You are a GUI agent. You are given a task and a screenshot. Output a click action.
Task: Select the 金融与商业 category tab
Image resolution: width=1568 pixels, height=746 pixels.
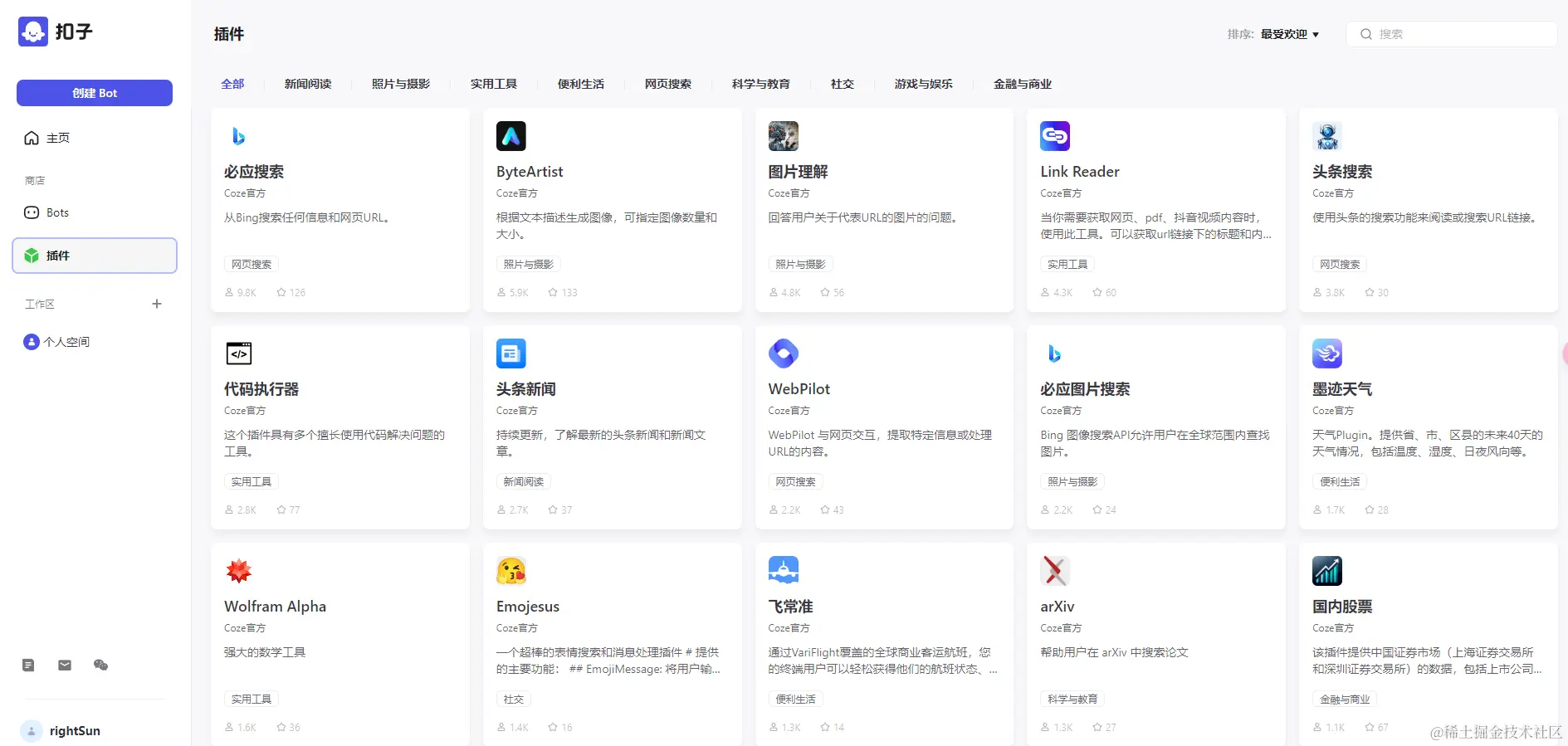[1023, 84]
